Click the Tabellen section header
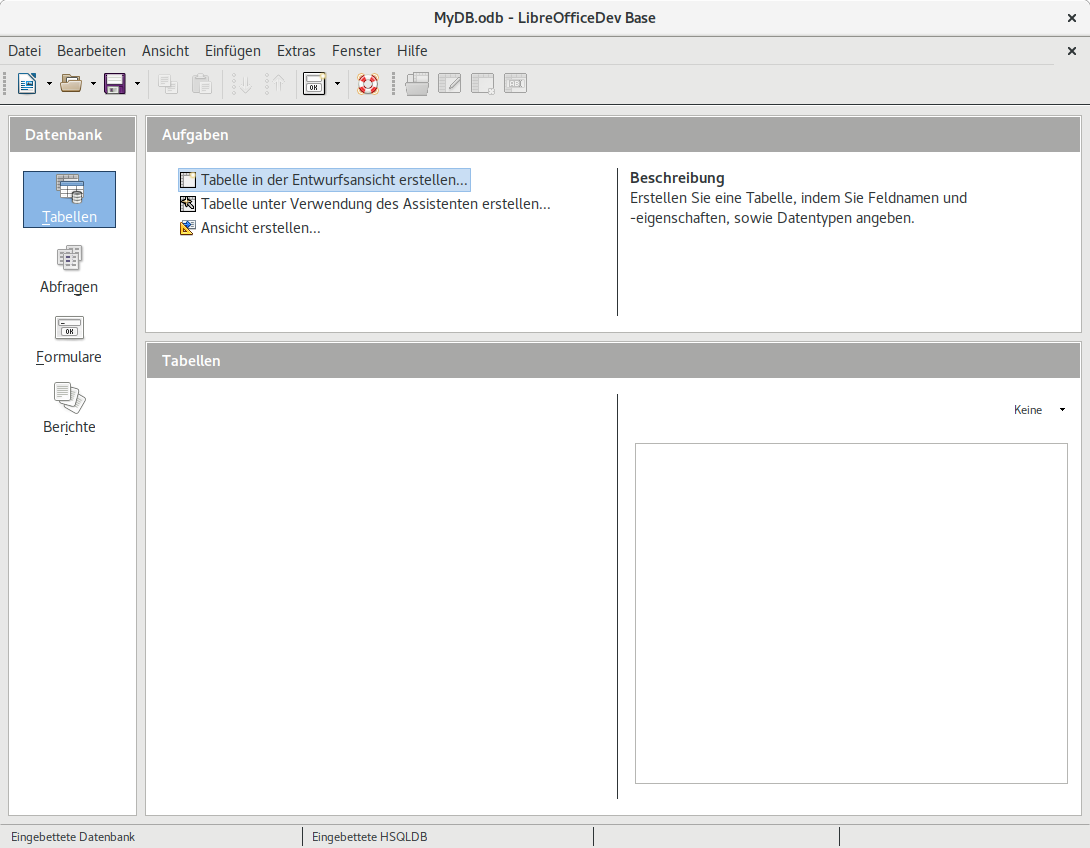Screen dimensions: 1090x848 (613, 361)
